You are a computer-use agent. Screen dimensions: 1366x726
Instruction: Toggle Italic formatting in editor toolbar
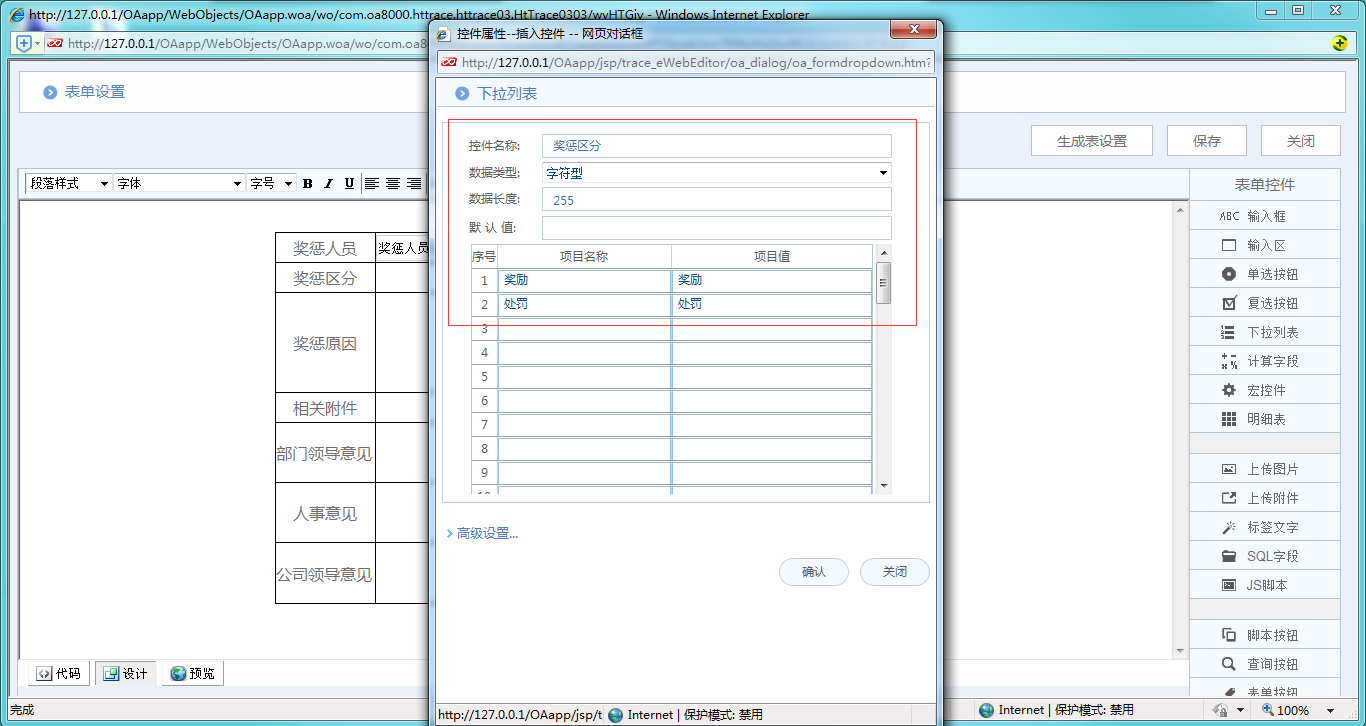tap(328, 184)
